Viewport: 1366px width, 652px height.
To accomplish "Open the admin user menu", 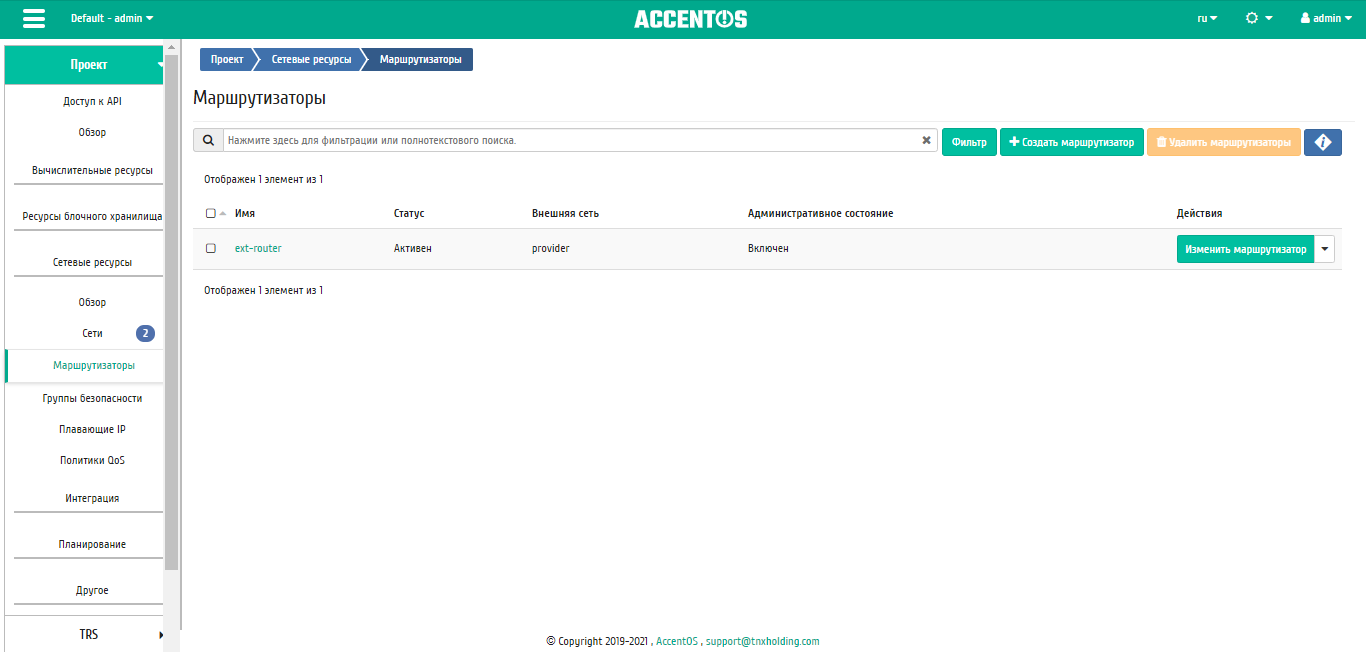I will (1326, 19).
